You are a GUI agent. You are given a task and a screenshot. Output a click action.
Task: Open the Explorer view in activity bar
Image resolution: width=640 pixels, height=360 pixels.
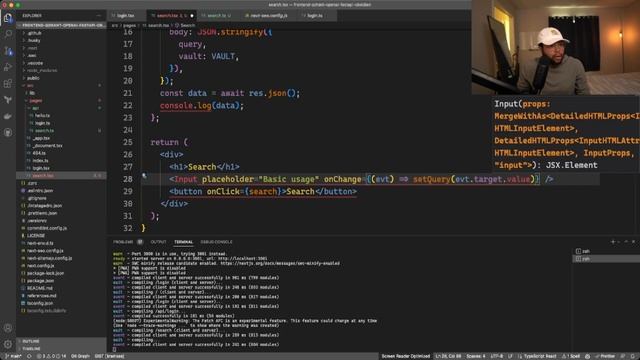click(8, 18)
